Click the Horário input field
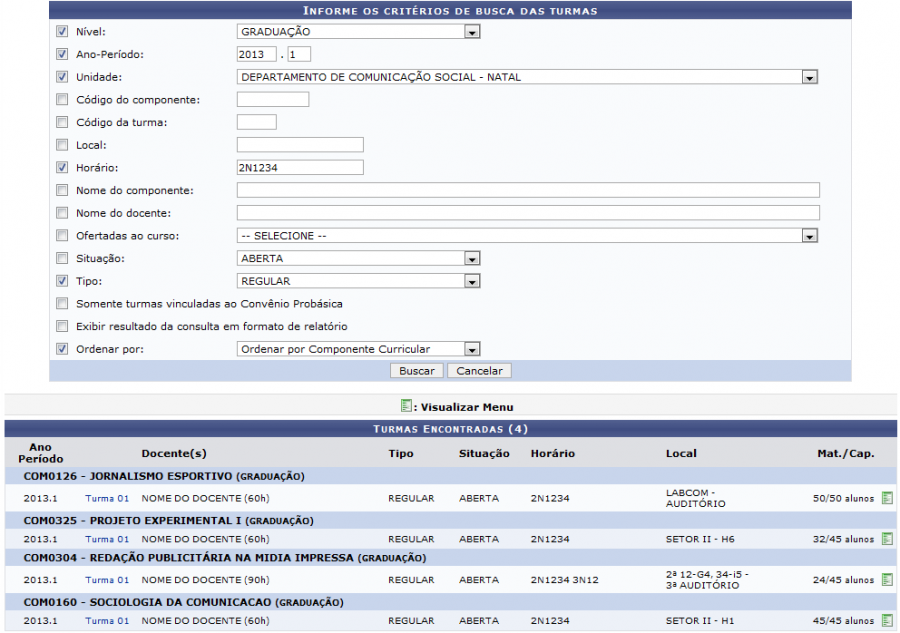 click(299, 168)
